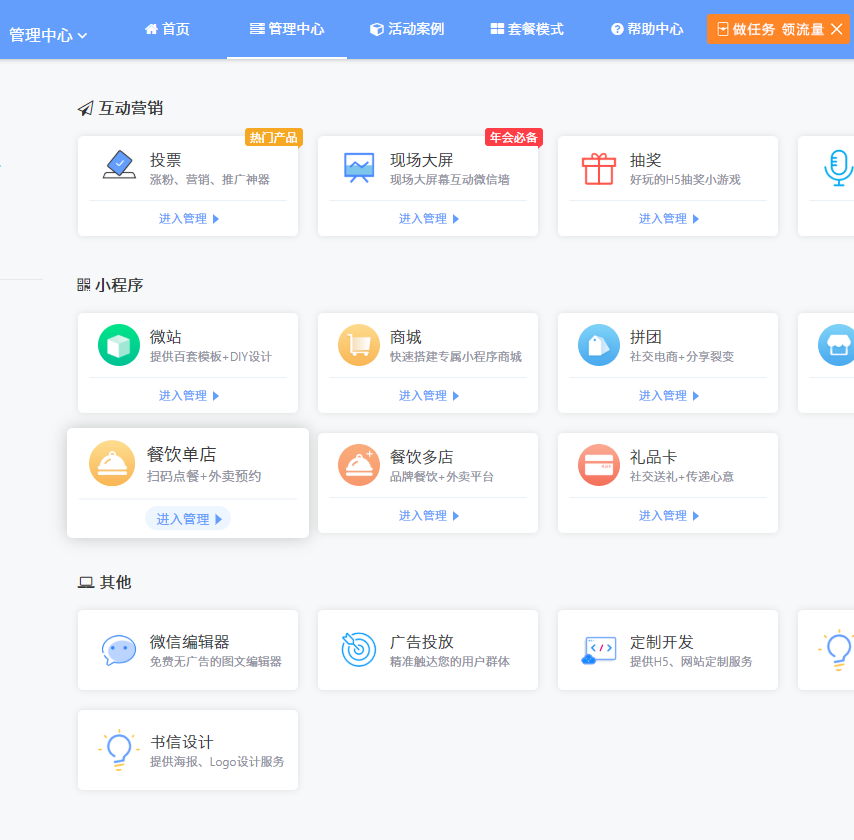Image resolution: width=854 pixels, height=840 pixels.
Task: Click the 现场大屏 presentation screen icon
Action: point(359,166)
